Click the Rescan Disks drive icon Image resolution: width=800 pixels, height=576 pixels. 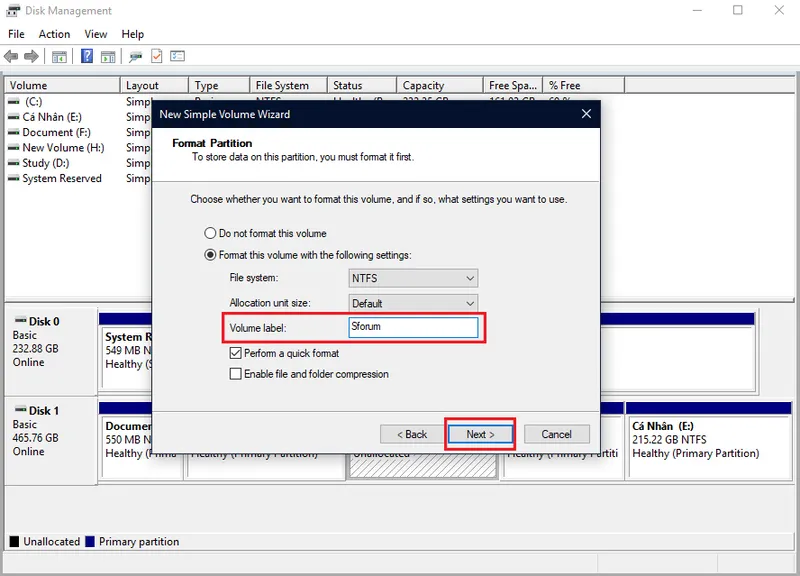[x=136, y=57]
